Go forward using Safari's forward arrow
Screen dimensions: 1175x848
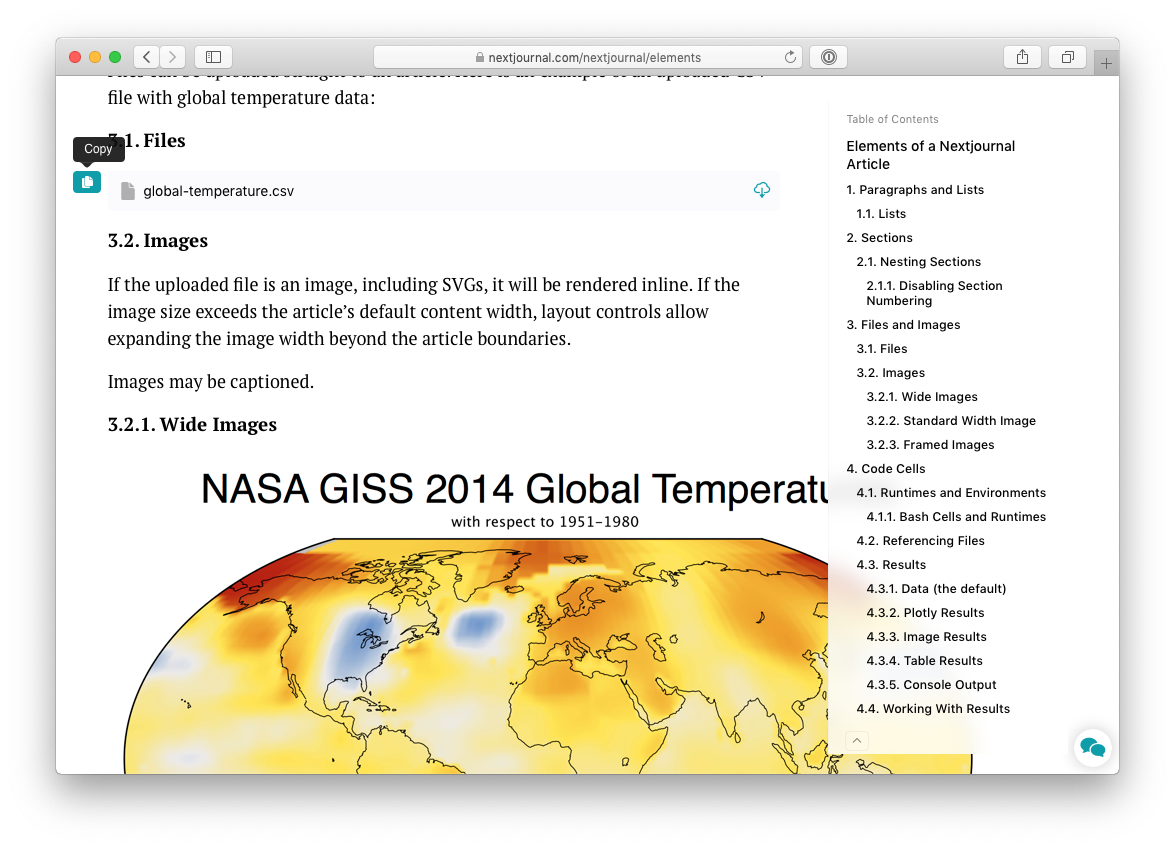pyautogui.click(x=172, y=57)
